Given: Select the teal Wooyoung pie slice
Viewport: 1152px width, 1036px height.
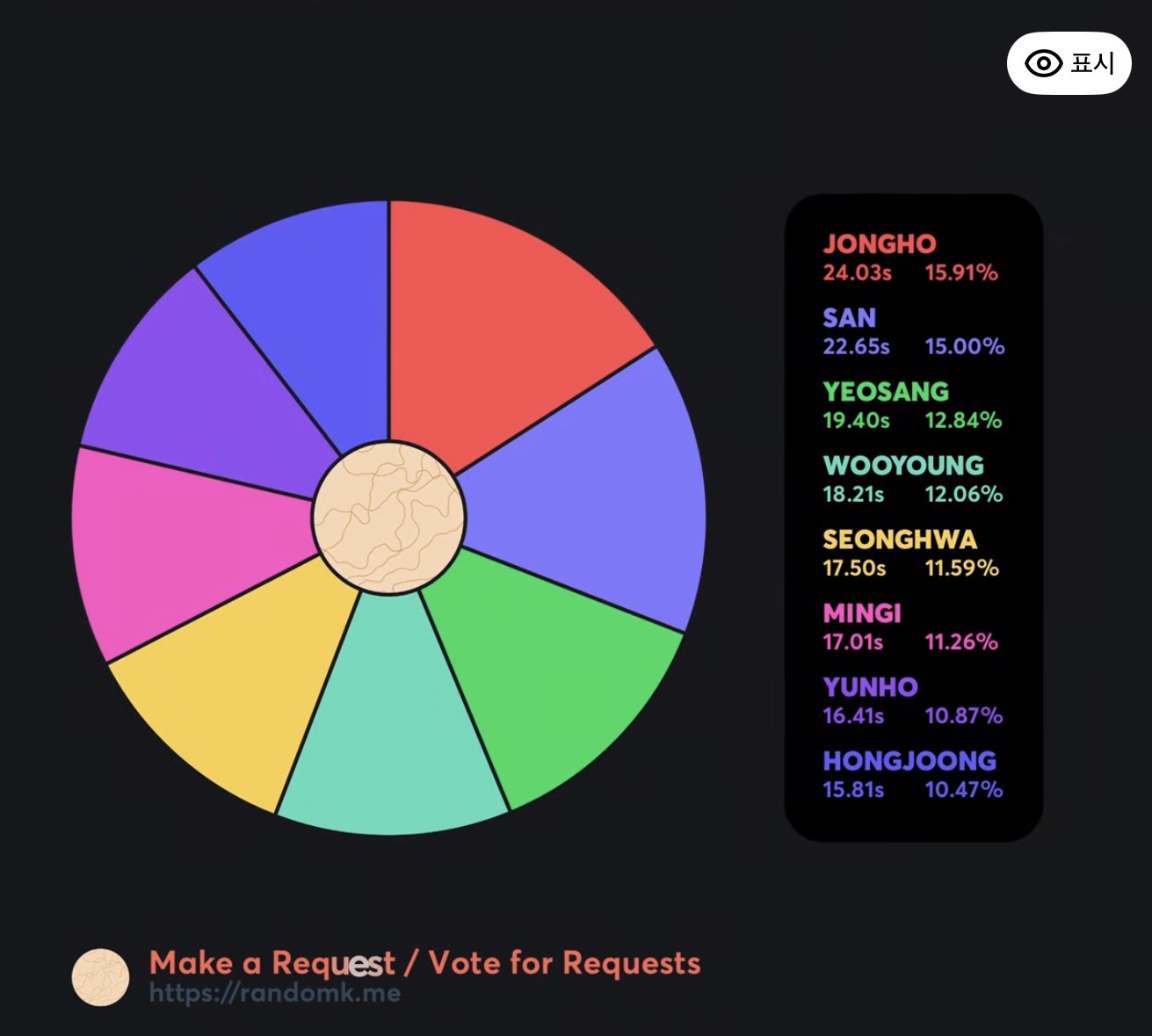Looking at the screenshot, I should (394, 721).
